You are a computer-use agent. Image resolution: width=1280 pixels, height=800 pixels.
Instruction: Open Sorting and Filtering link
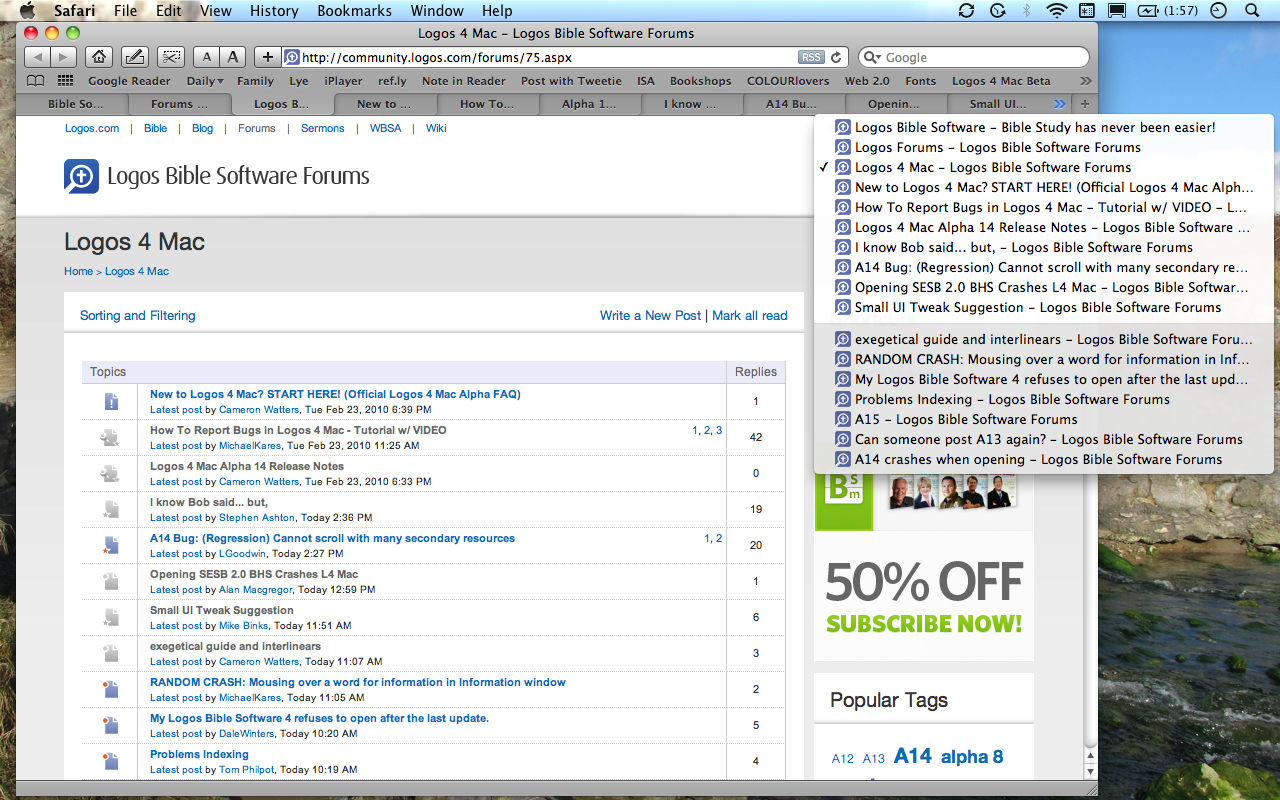138,315
